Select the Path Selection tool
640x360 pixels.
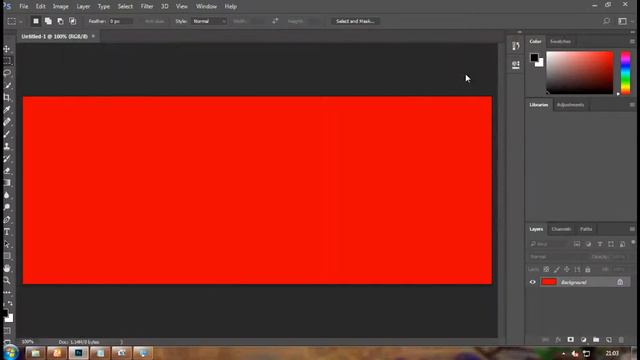(x=7, y=244)
